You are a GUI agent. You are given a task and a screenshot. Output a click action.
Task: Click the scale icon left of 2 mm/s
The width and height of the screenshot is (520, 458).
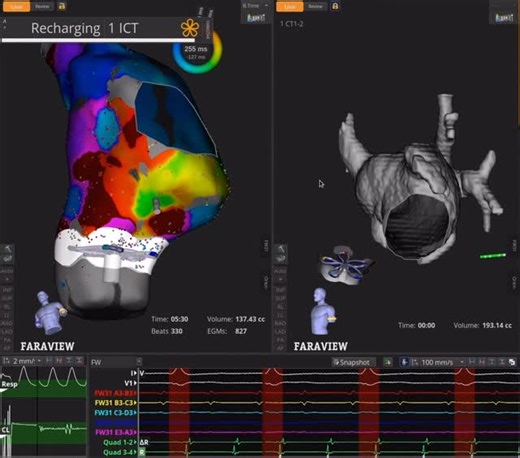click(7, 361)
